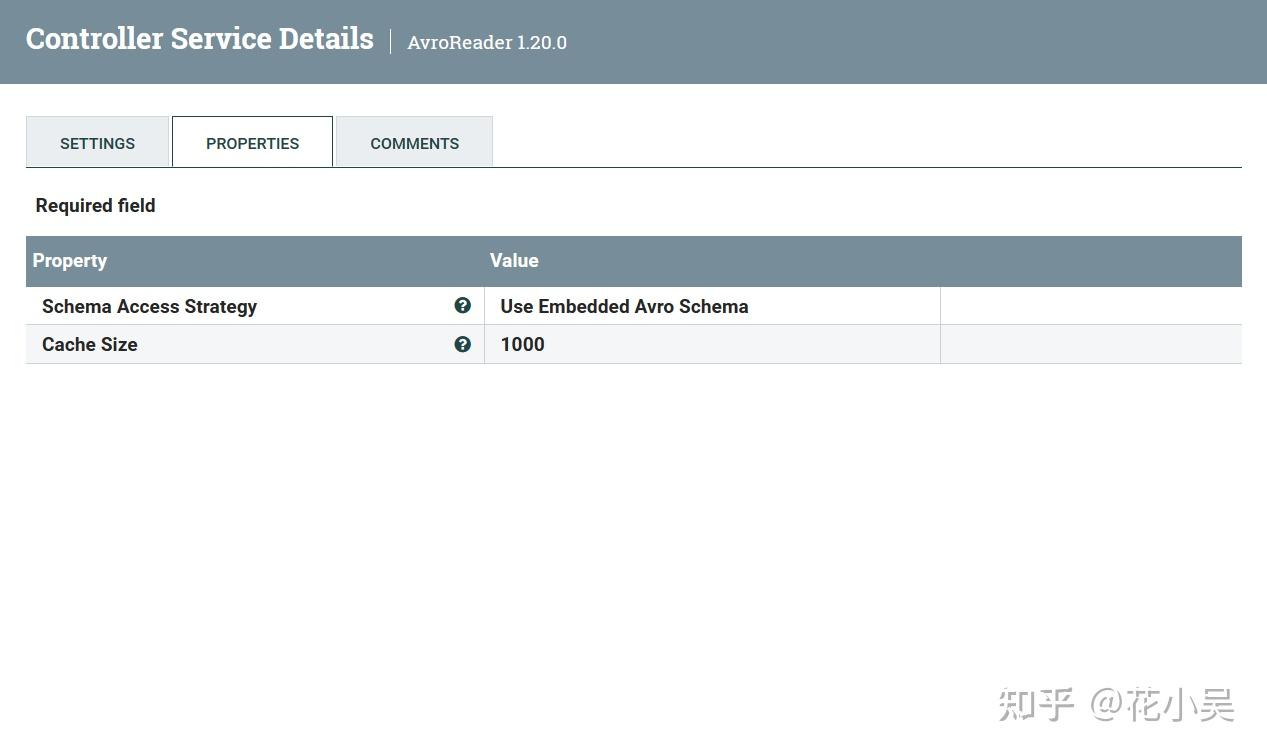Click the Required field label
The width and height of the screenshot is (1267, 755).
(95, 205)
